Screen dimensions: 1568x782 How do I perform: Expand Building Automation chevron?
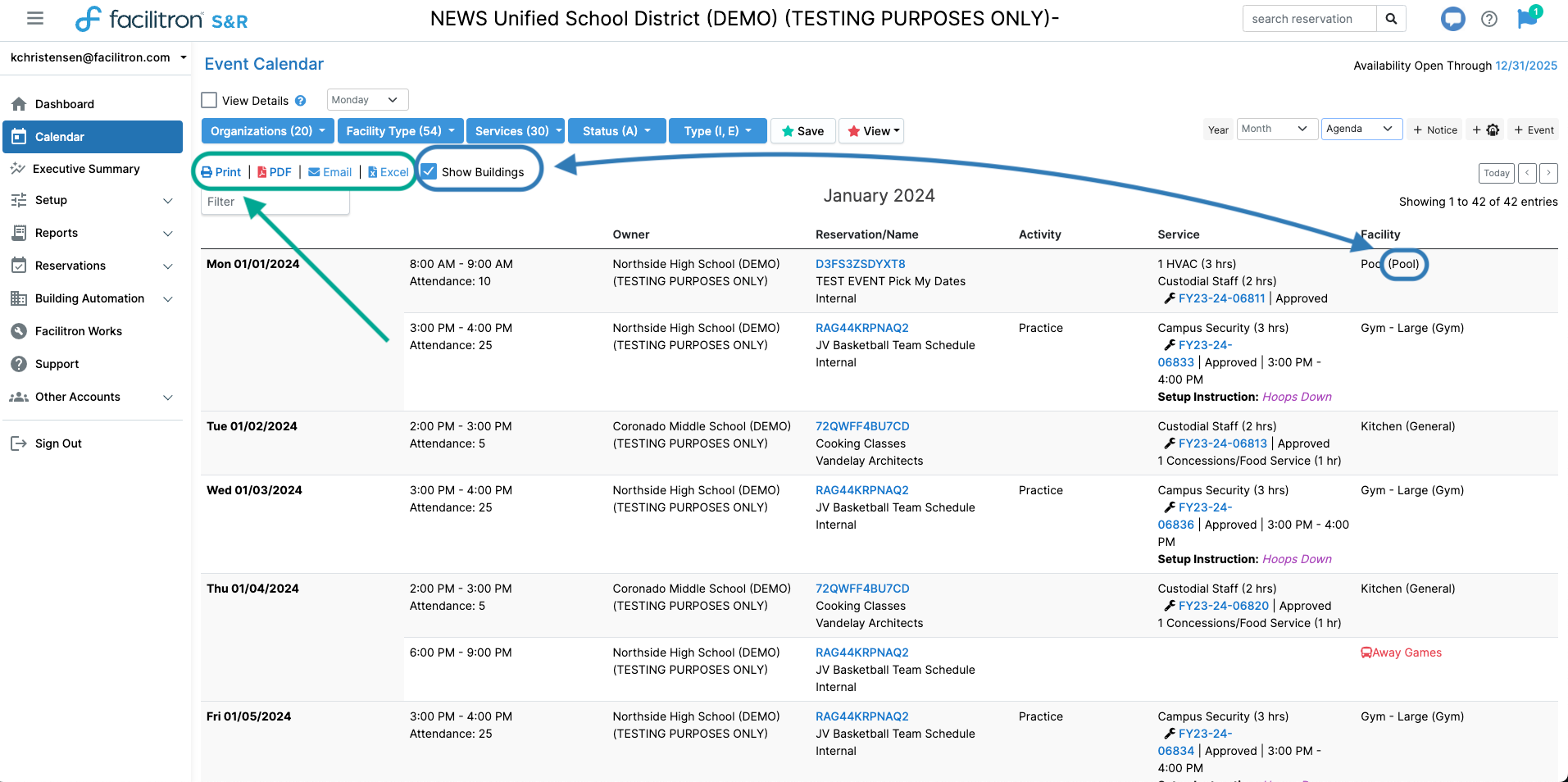[x=168, y=299]
